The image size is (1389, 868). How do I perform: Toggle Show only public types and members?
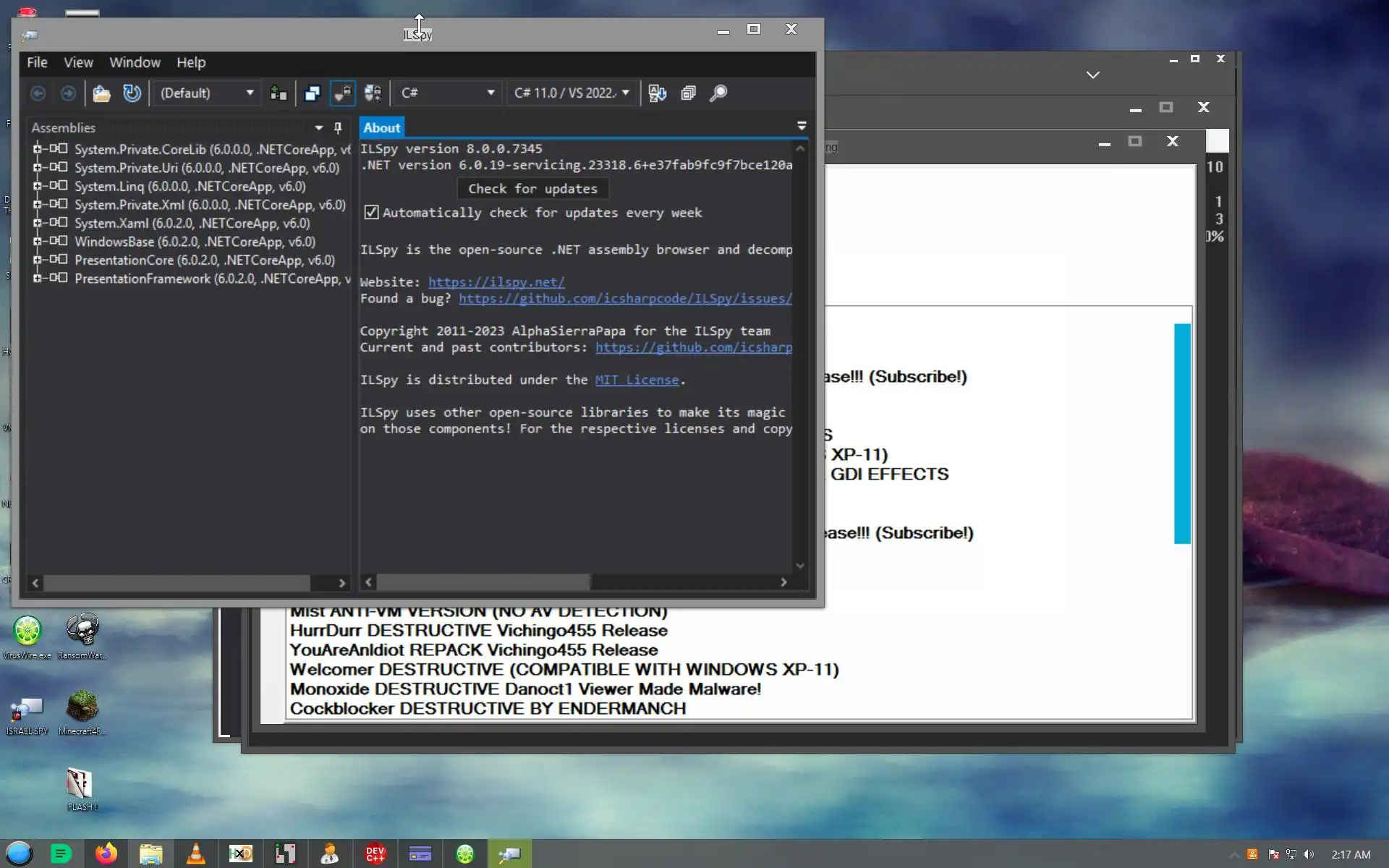pos(312,93)
